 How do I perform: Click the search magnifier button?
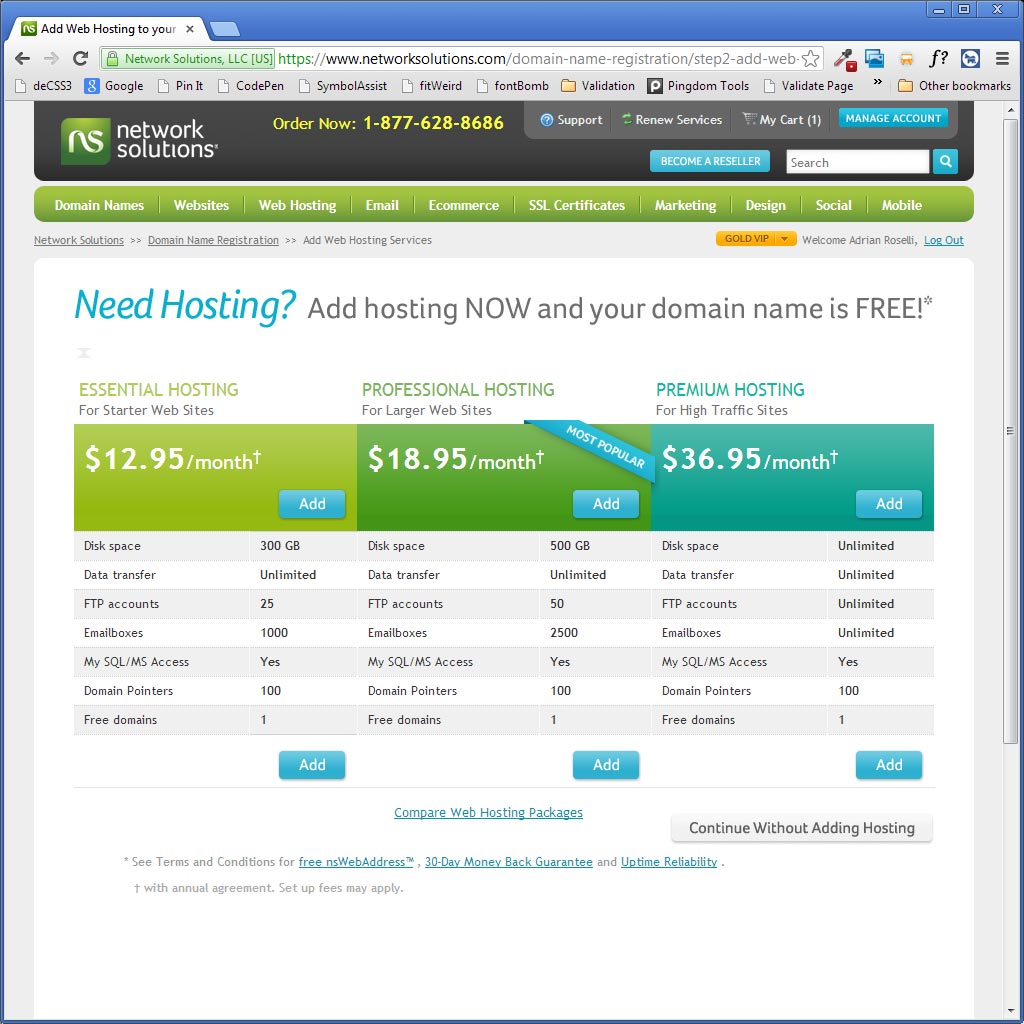945,161
